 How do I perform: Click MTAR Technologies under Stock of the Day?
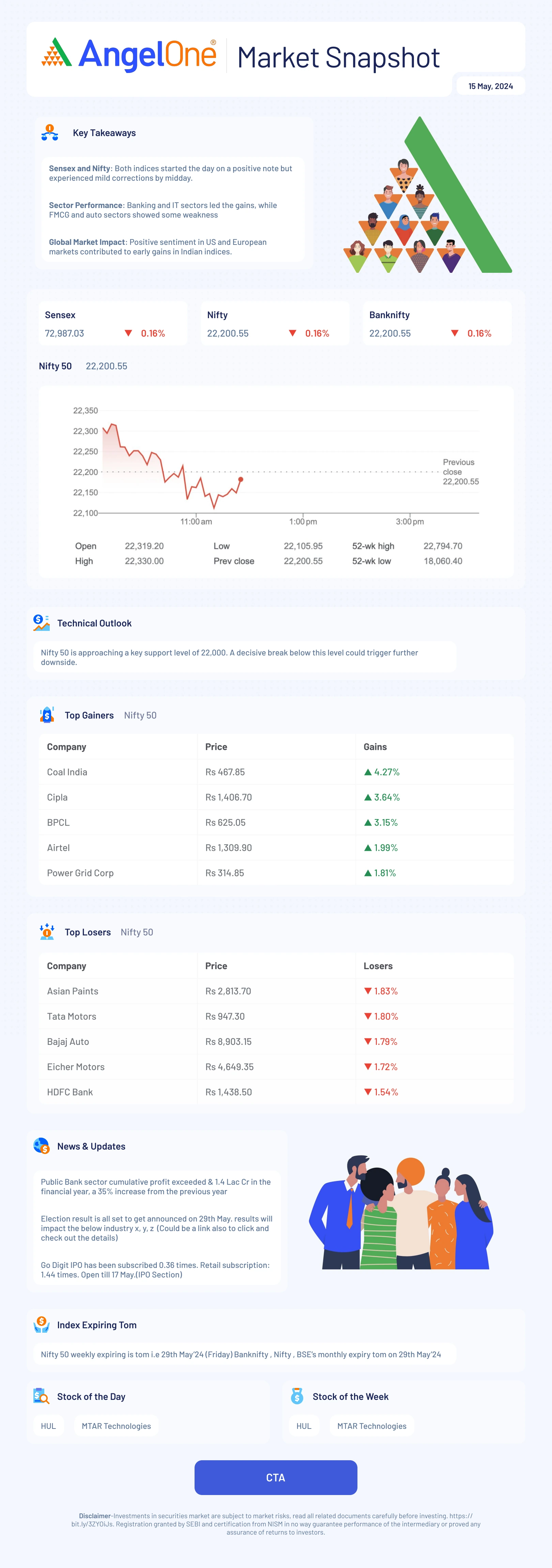click(x=117, y=1425)
